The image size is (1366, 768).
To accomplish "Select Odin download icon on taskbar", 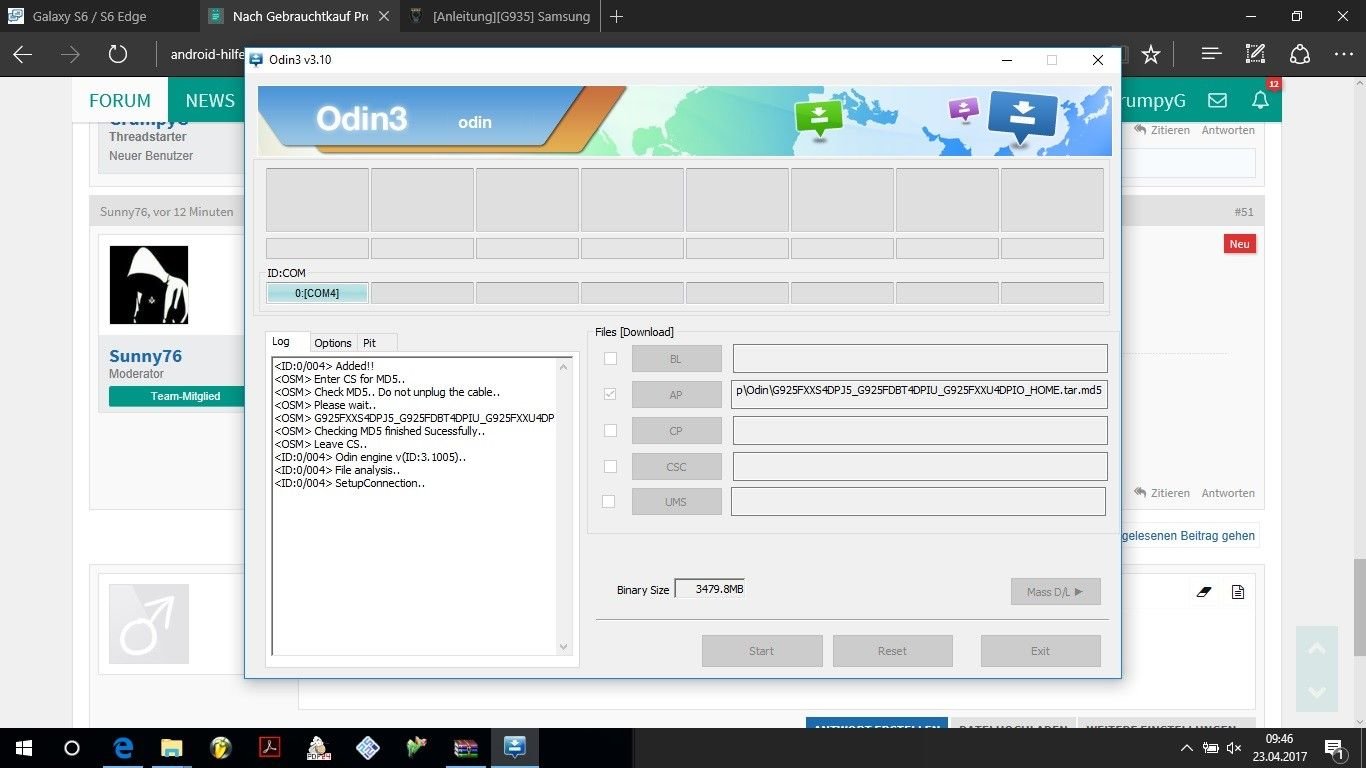I will [x=515, y=748].
